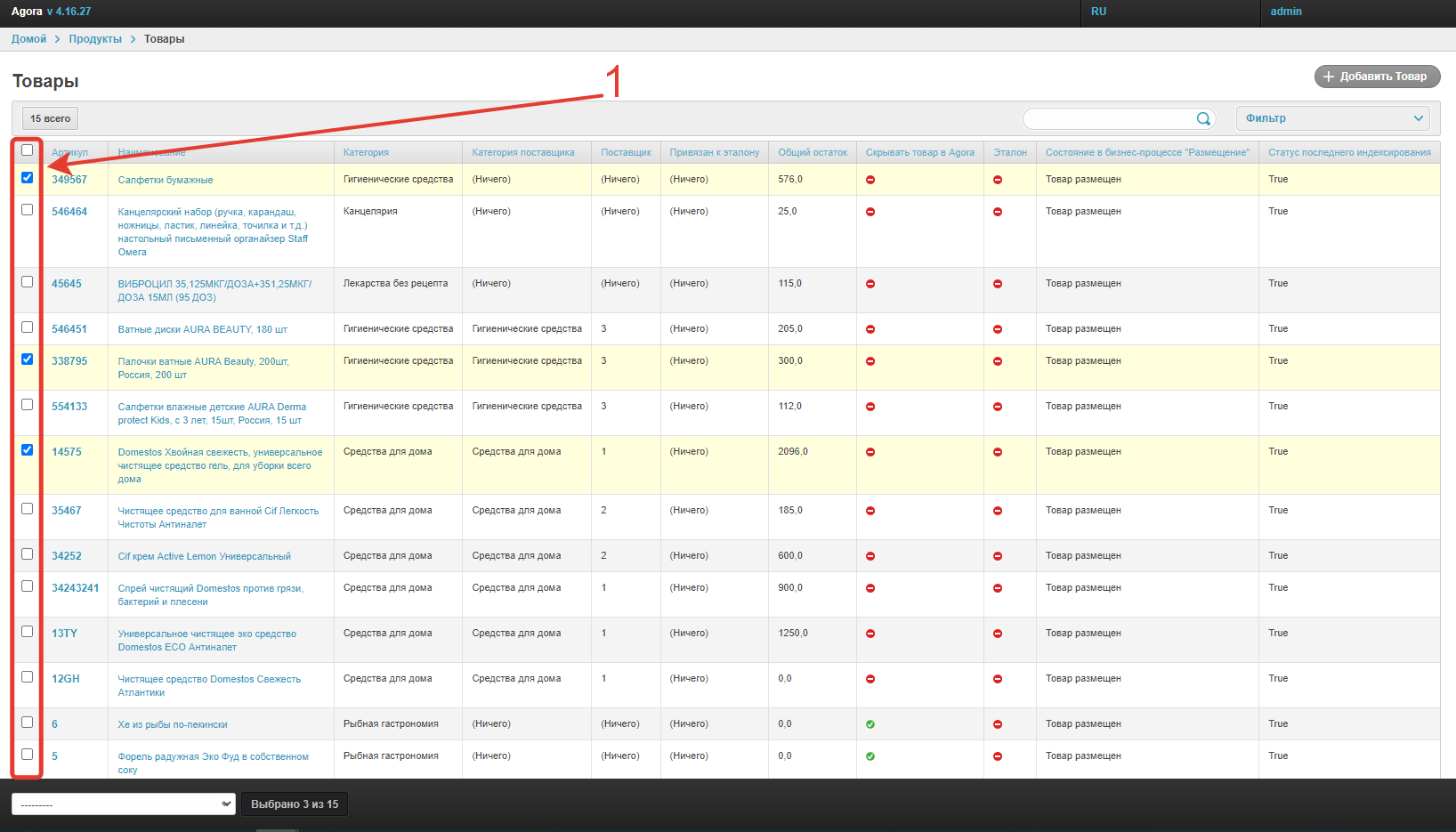Screen dimensions: 1456x832
Task: Click the Добавить Товар button
Action: tap(1377, 77)
